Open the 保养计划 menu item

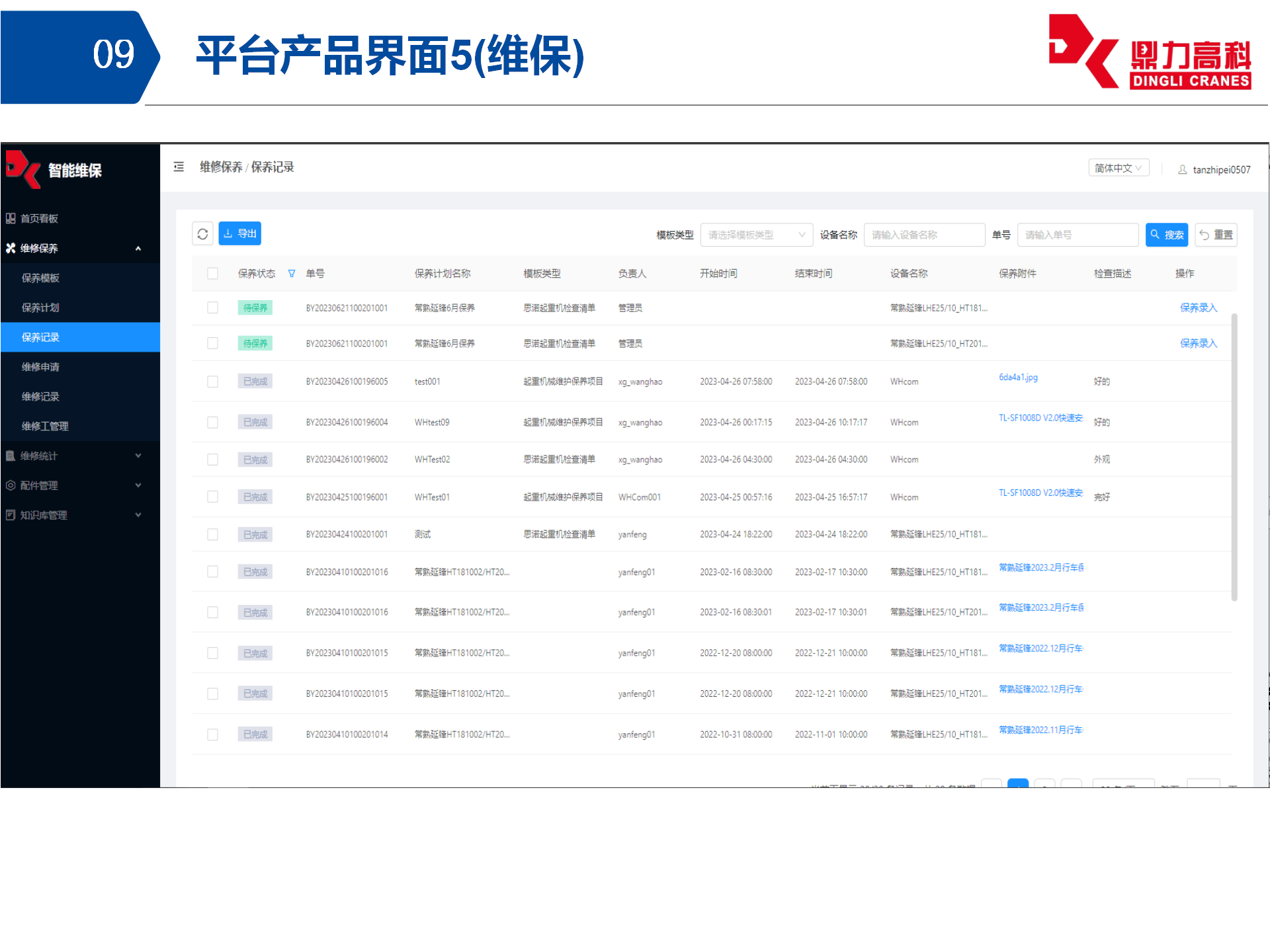point(41,308)
